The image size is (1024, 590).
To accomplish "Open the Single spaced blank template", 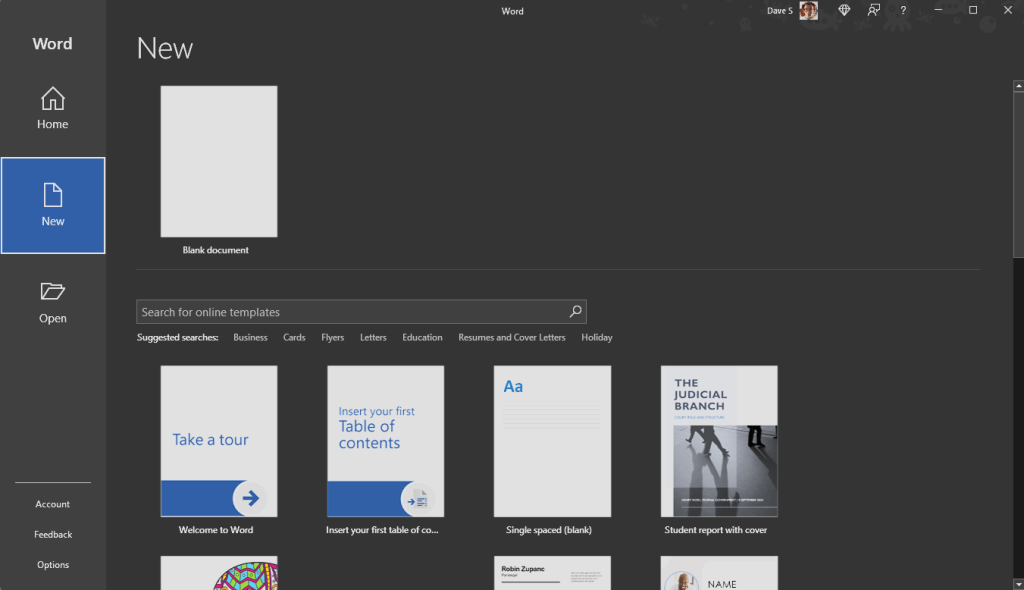I will tap(552, 440).
